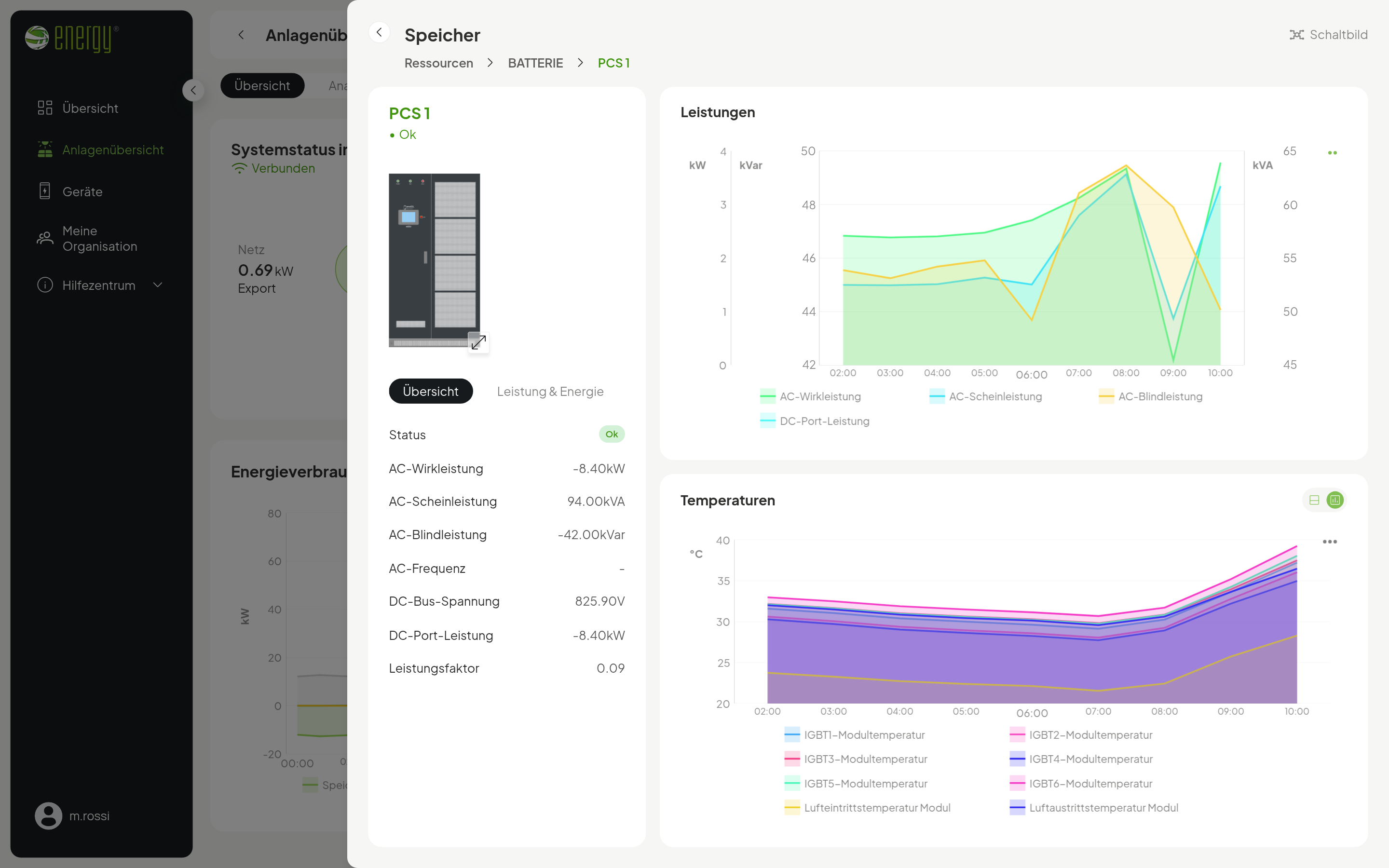1389x868 pixels.
Task: Open Leistungen chart options menu
Action: 1332,153
